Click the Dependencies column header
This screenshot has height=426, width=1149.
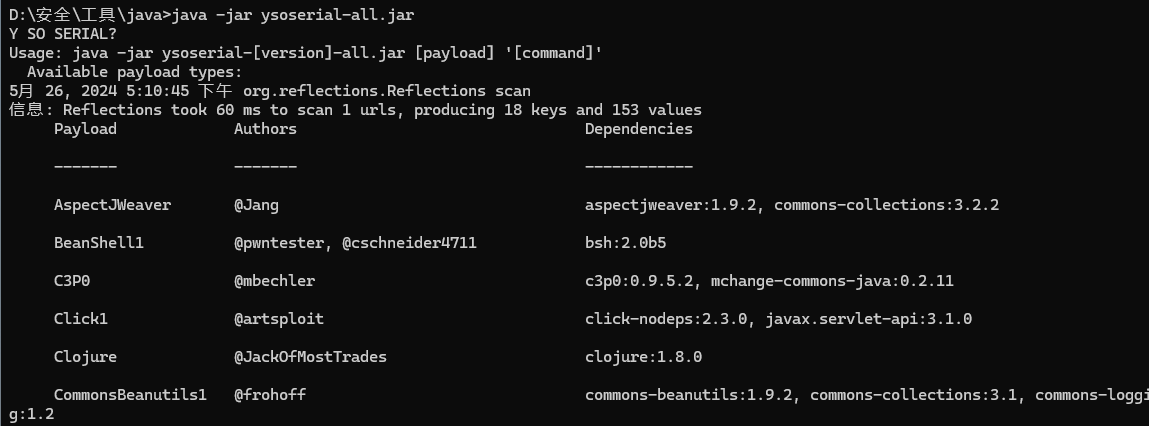click(638, 129)
